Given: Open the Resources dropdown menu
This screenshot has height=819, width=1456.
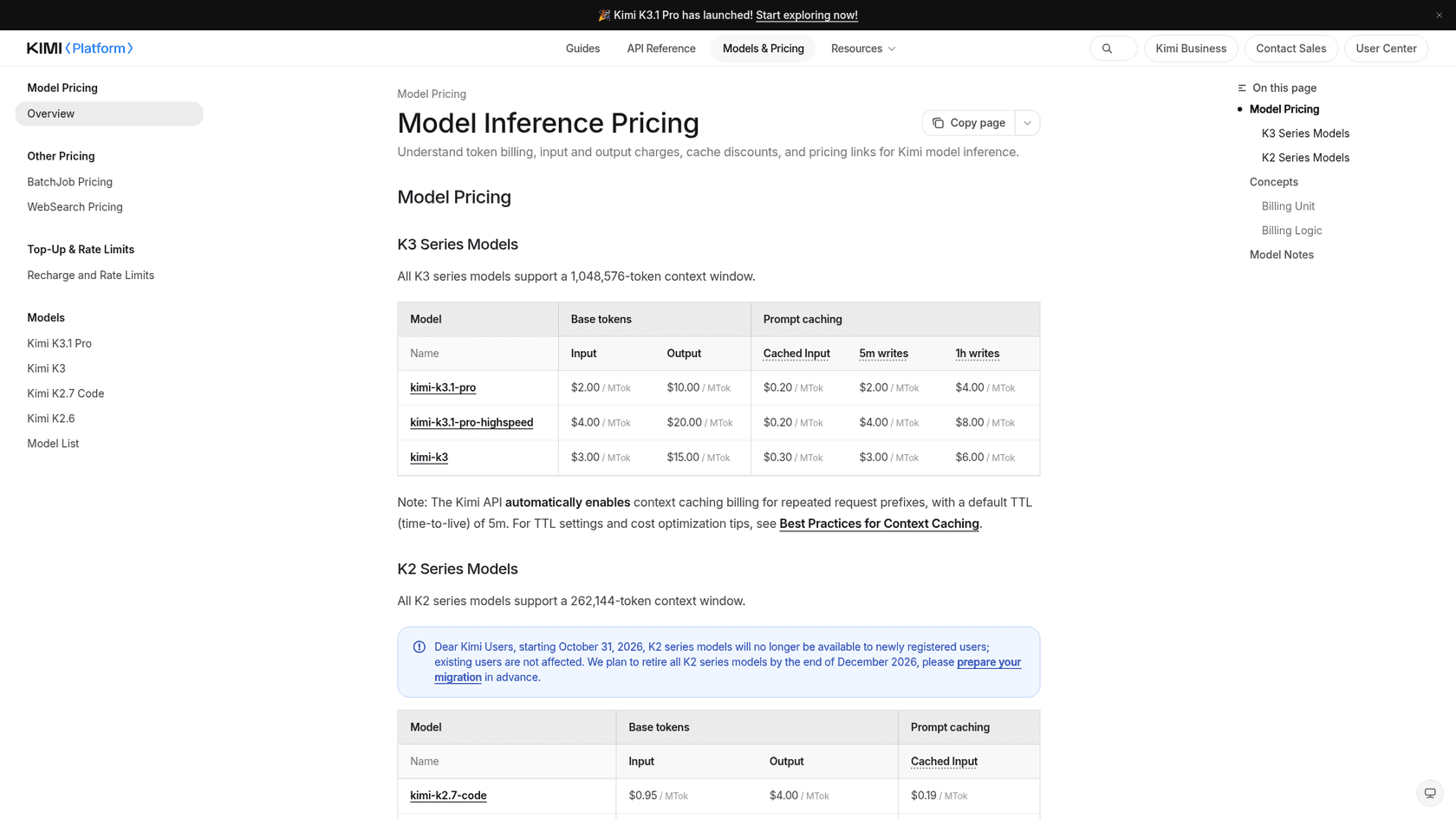Looking at the screenshot, I should click(863, 49).
